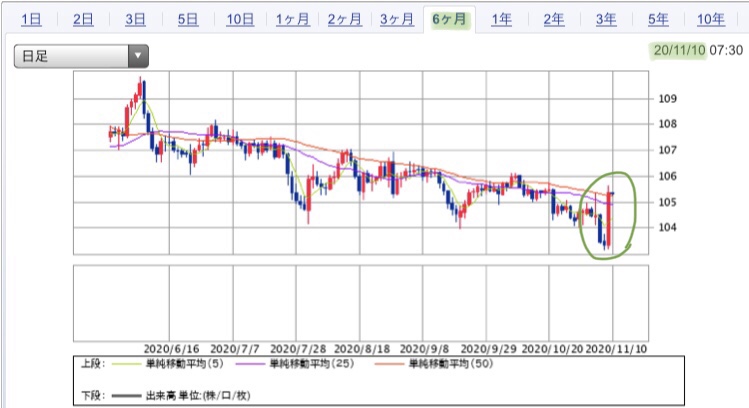
Task: Click the circled latest red candlestick
Action: [x=609, y=218]
